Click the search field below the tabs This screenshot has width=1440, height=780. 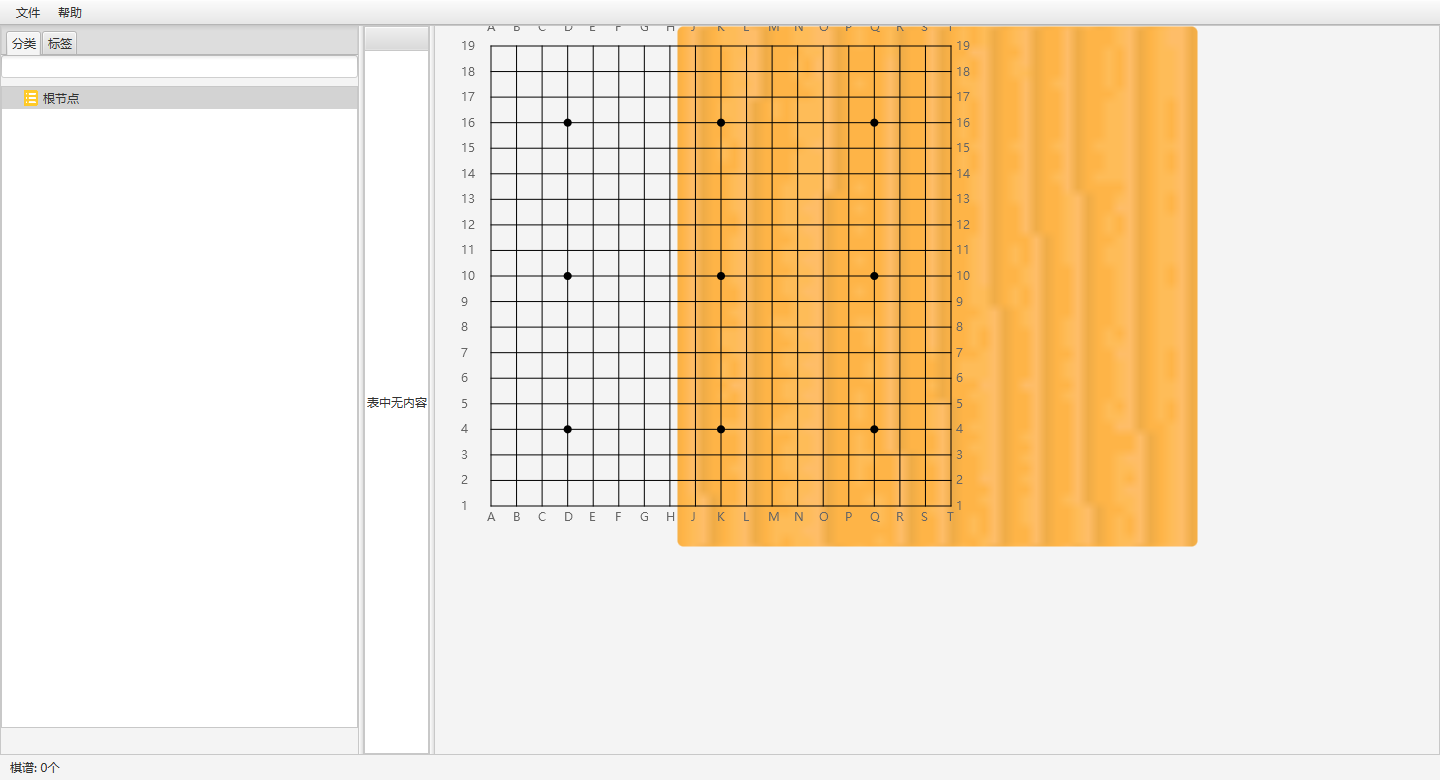pyautogui.click(x=179, y=67)
